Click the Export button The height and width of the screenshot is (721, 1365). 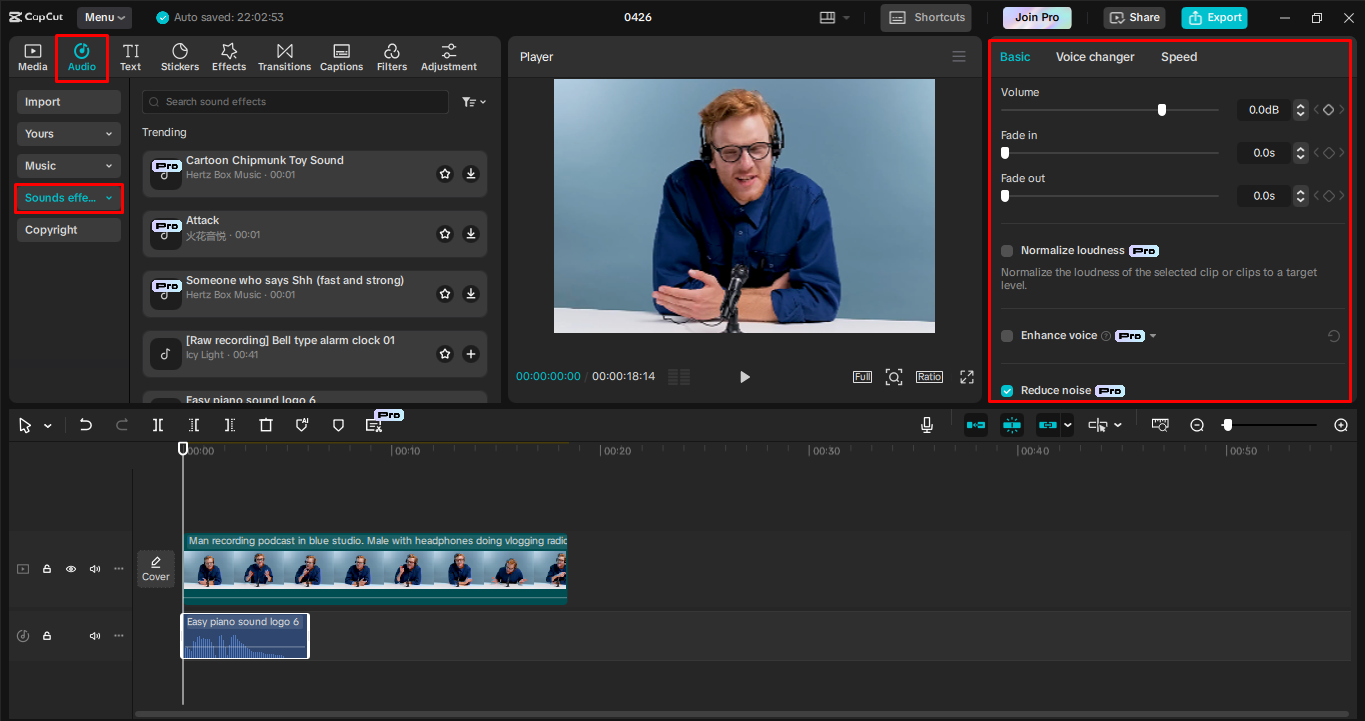coord(1214,17)
